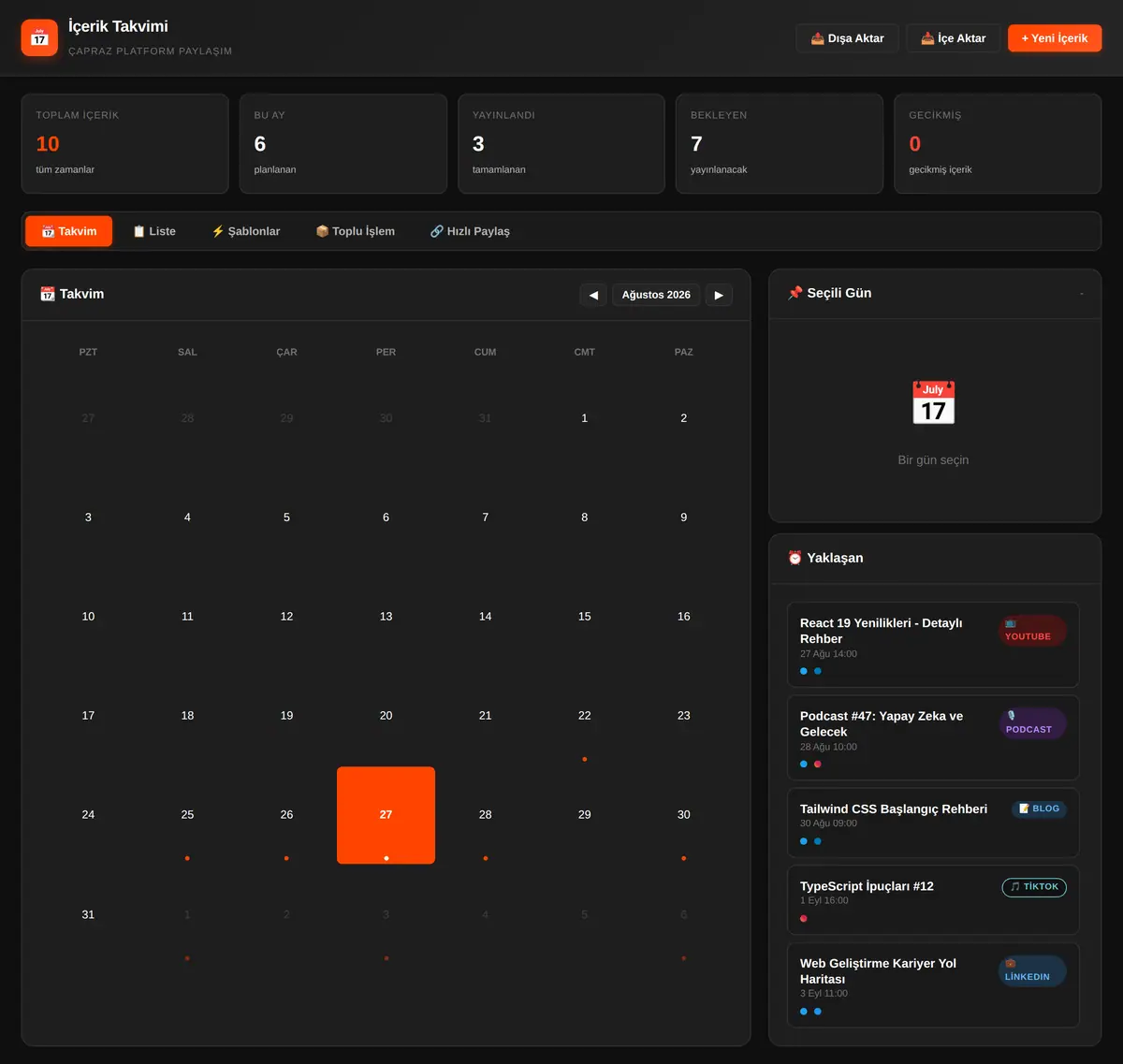Open Web Geliştirme Kariyer Yol Haritası title
This screenshot has height=1064, width=1123.
point(878,970)
